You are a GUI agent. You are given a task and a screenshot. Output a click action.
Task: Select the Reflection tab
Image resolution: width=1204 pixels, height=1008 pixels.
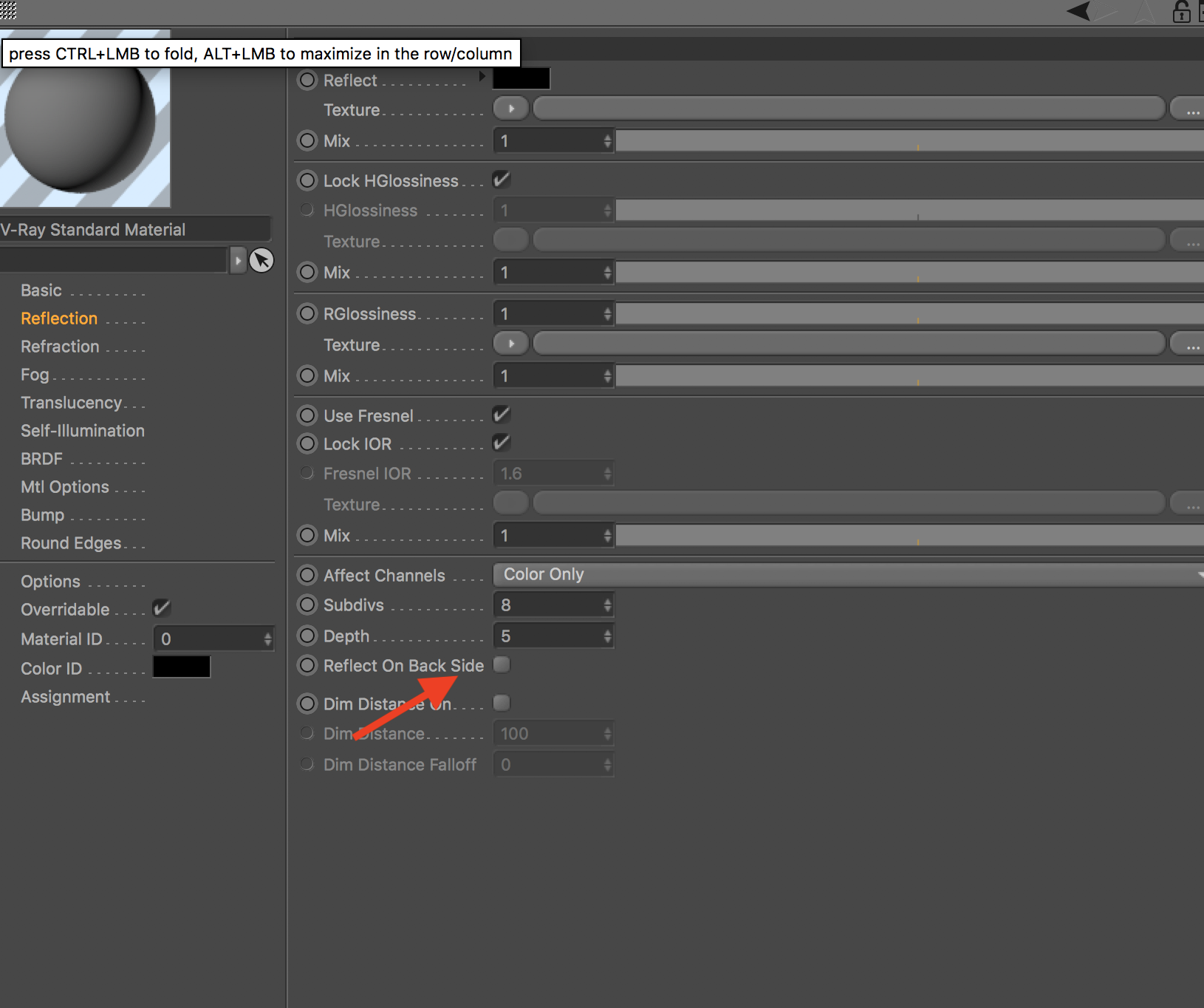point(59,319)
